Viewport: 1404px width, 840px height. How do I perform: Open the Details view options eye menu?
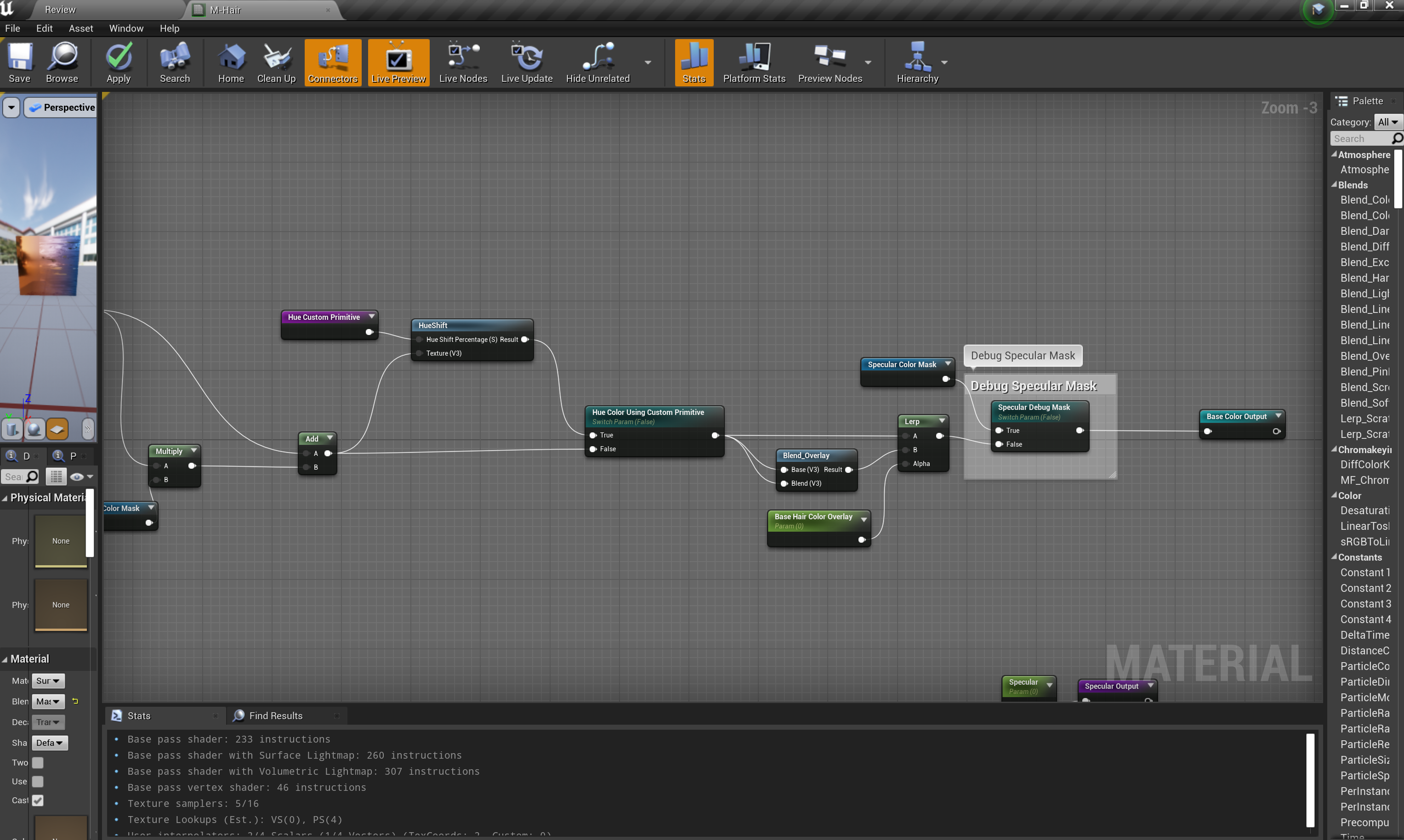coord(81,477)
